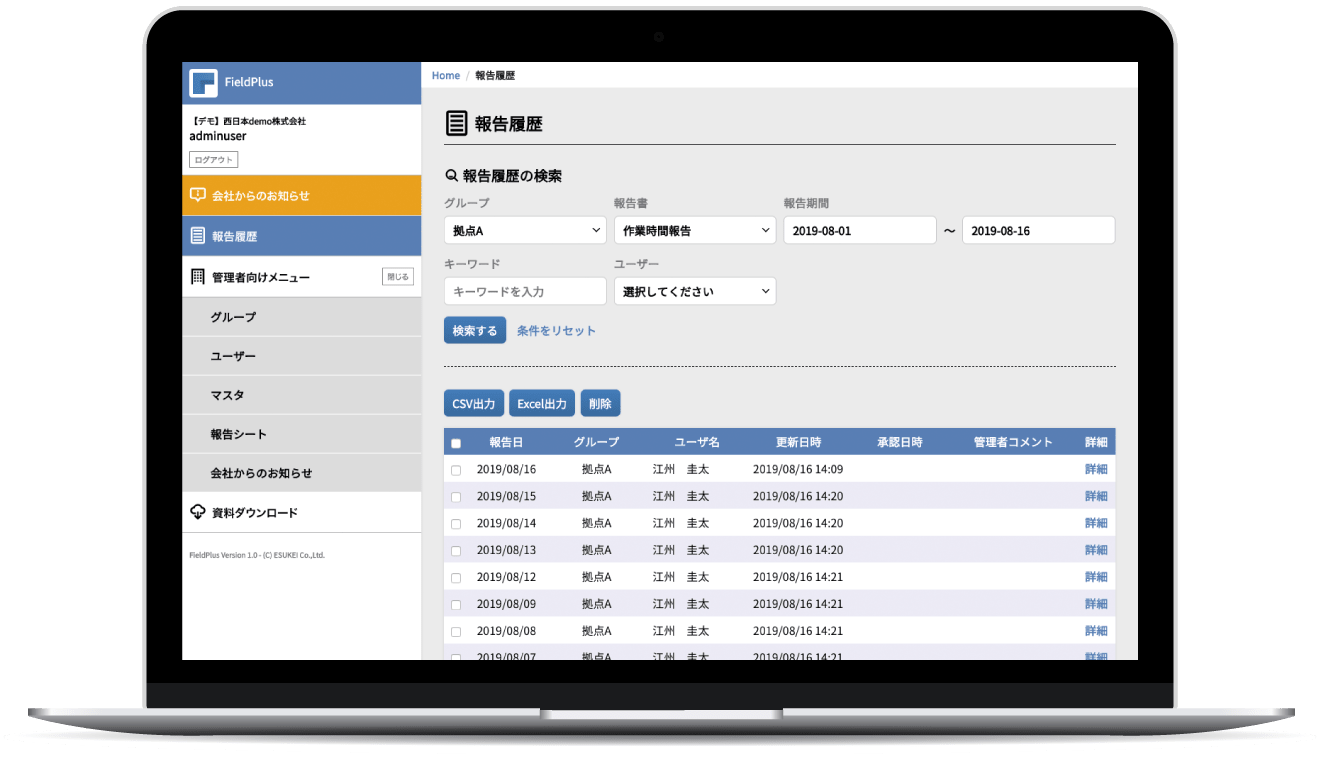The image size is (1320, 760).
Task: Check the row for 2019/08/15
Action: coord(456,497)
